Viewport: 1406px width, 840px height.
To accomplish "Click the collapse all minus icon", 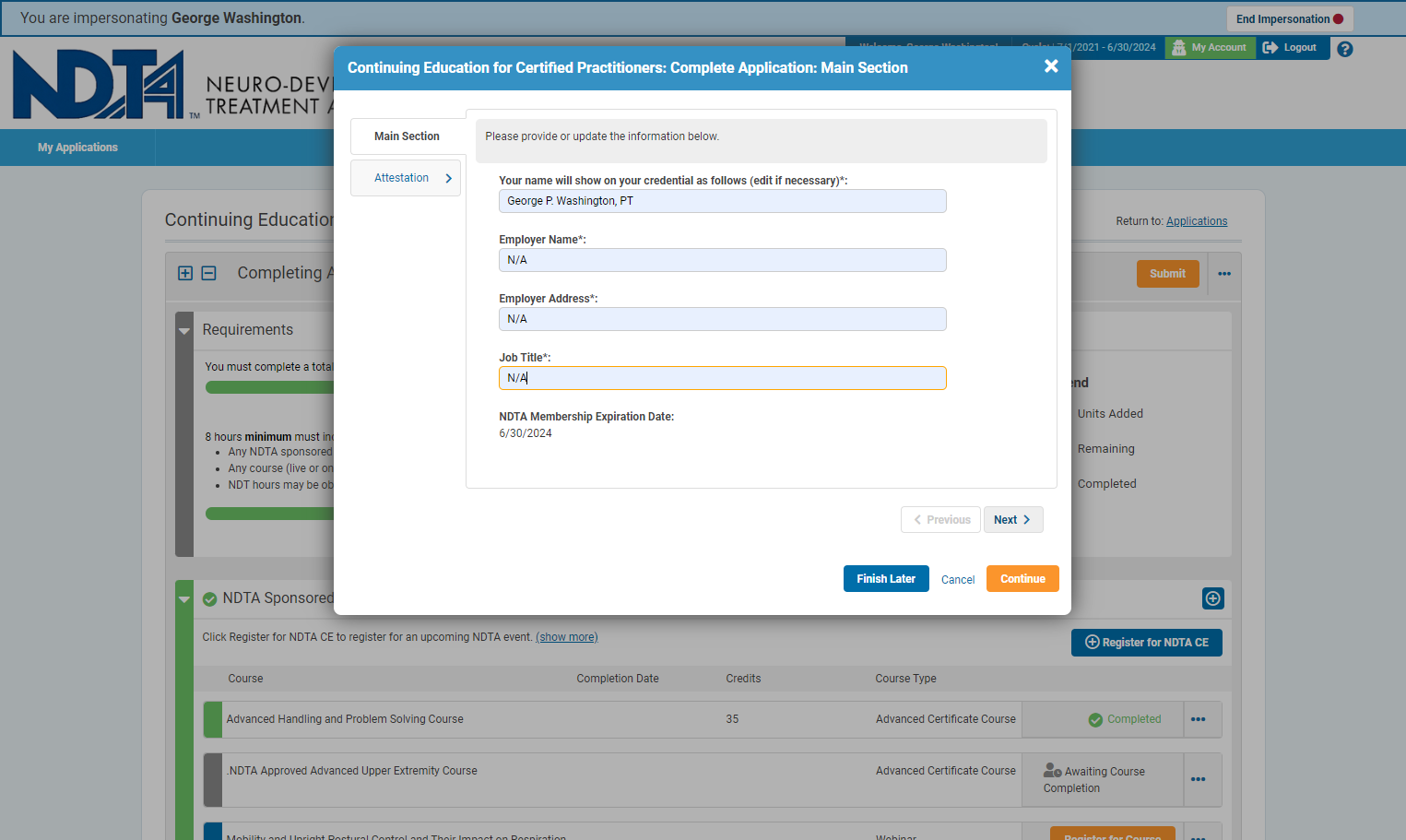I will [209, 273].
